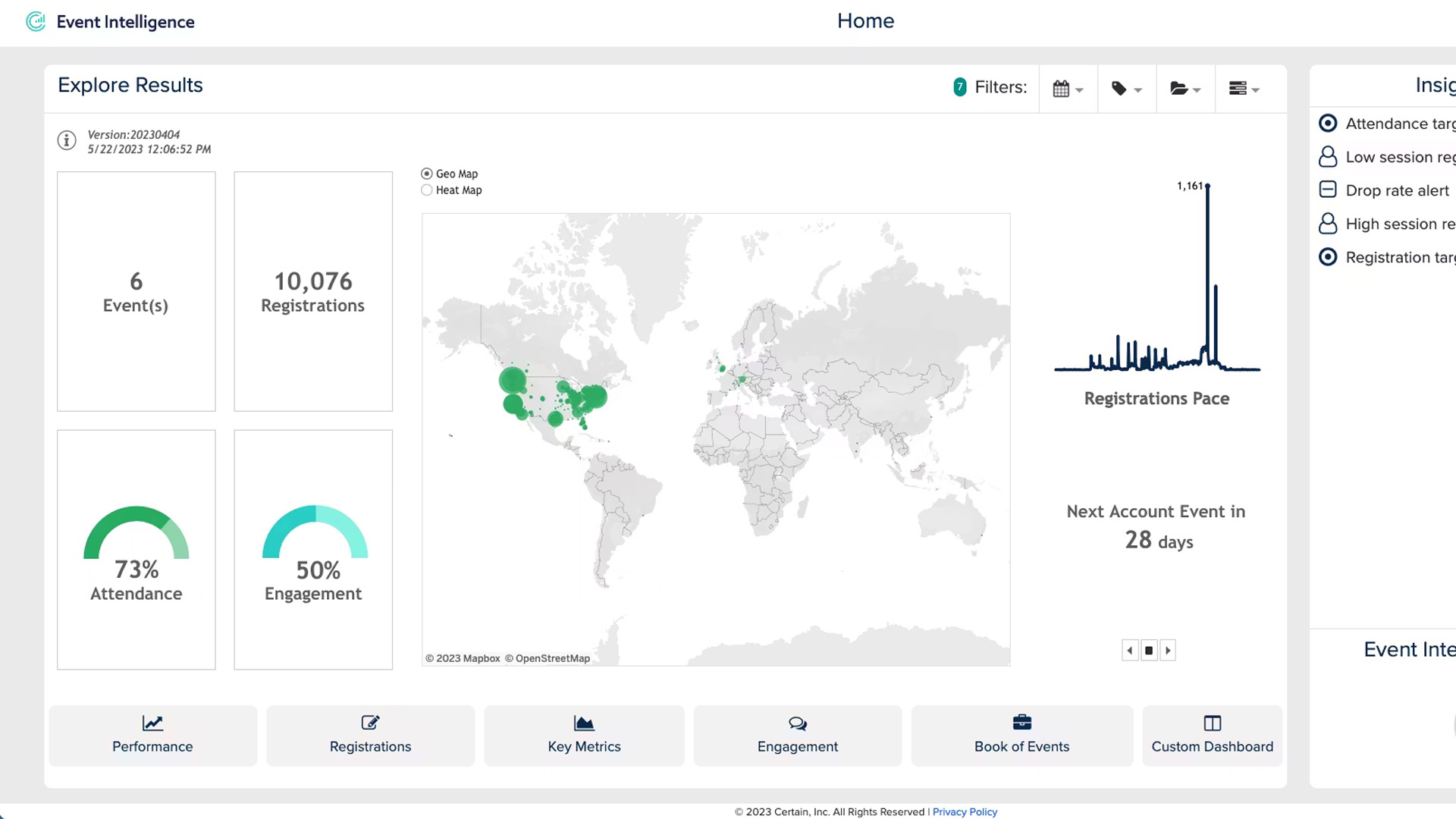Select the Heat Map radio button
Screen dimensions: 1456x819
coord(427,190)
